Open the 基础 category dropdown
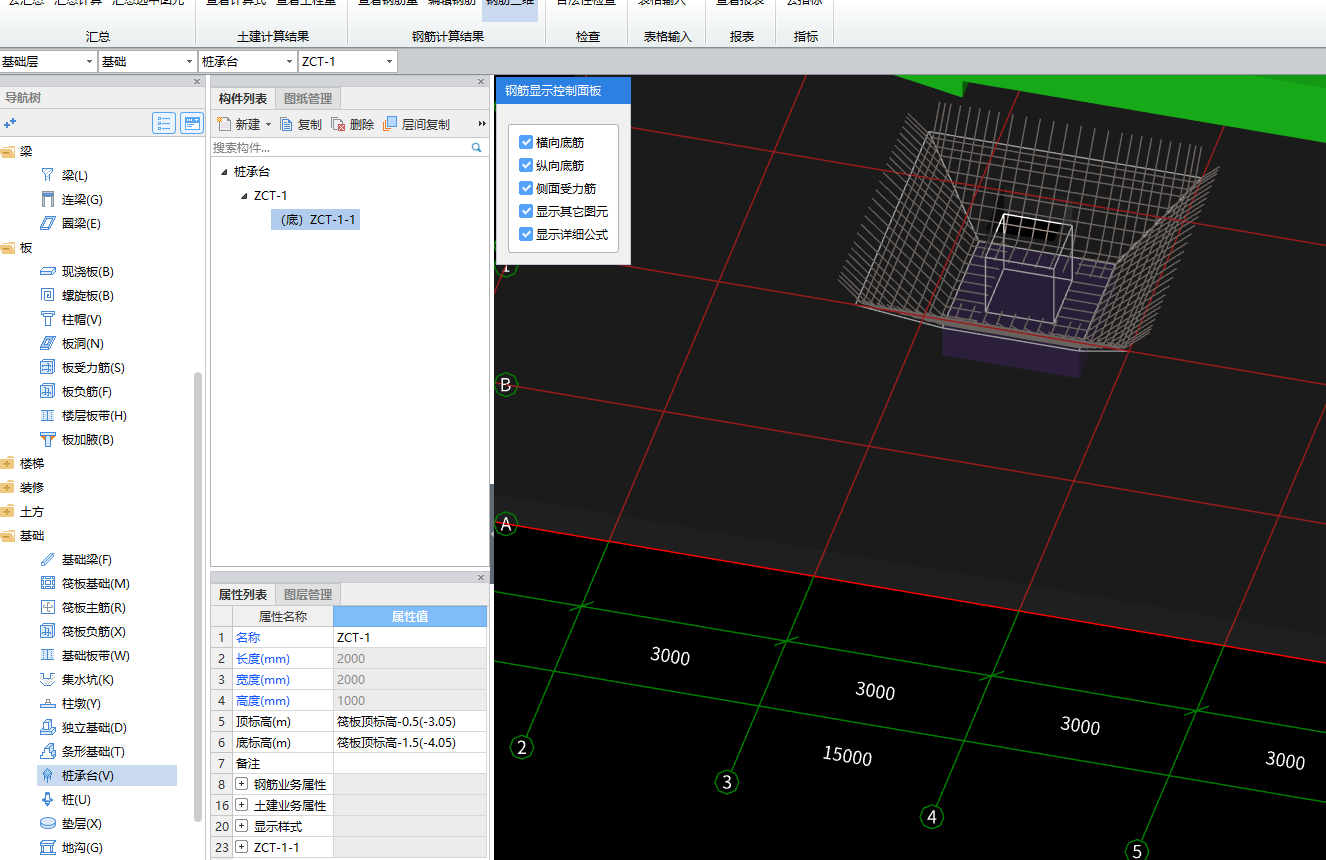This screenshot has width=1326, height=860. click(x=189, y=62)
